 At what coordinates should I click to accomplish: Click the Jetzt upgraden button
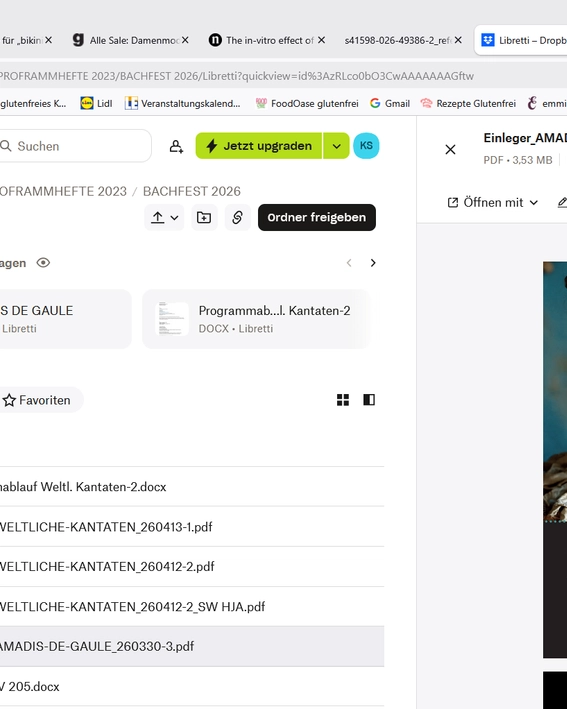tap(259, 146)
